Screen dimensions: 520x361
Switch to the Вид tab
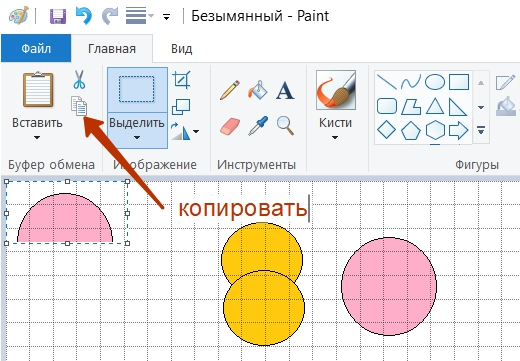[x=182, y=49]
